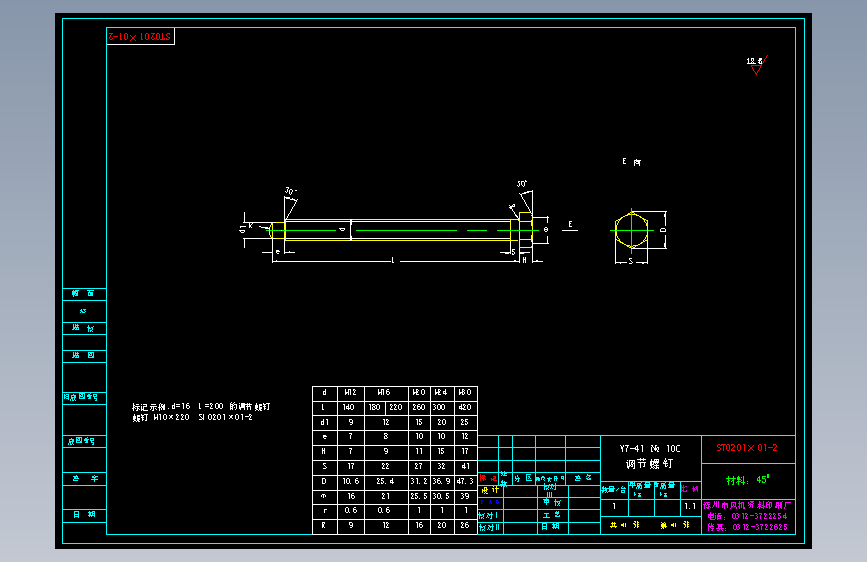The width and height of the screenshot is (867, 562).
Task: Click the 螺钉 M16×220 designation note line
Action: [192, 418]
